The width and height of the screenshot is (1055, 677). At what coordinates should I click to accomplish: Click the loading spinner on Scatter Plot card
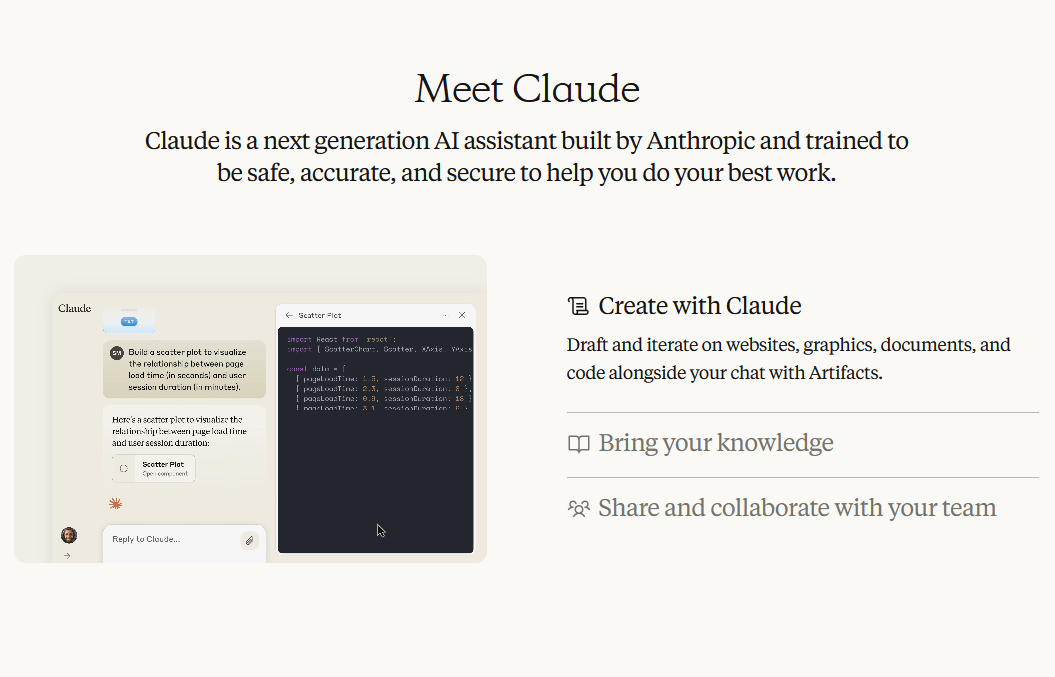[x=124, y=468]
